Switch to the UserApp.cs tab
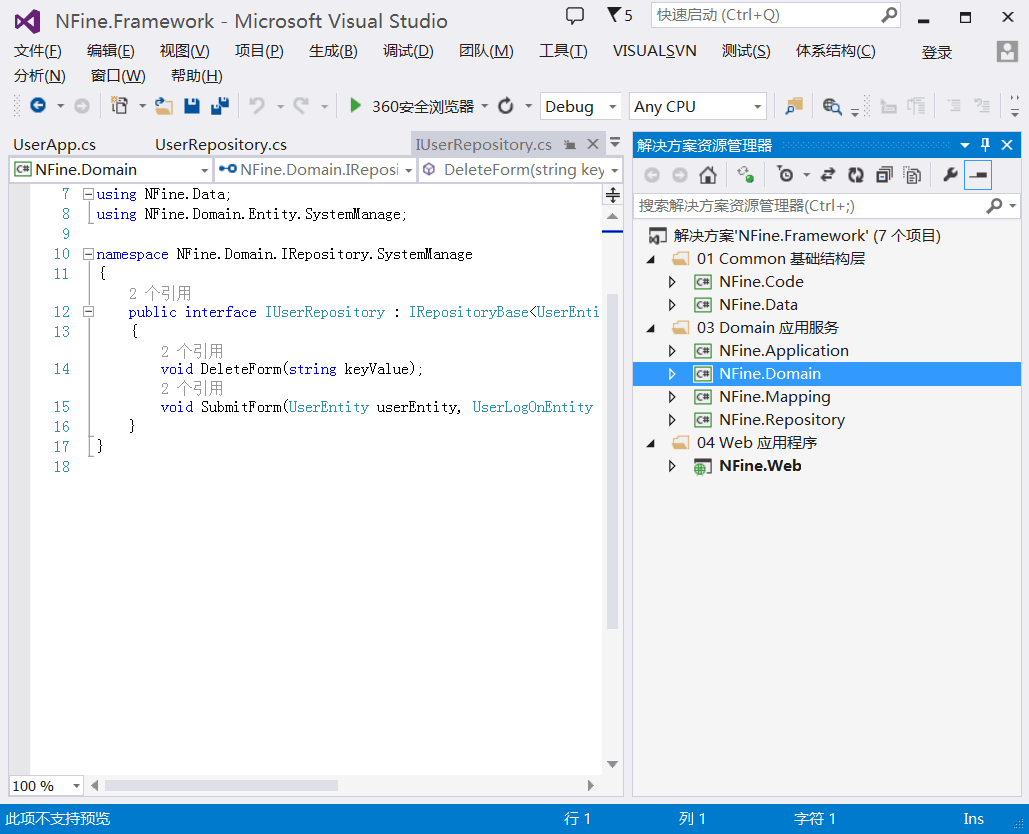1029x834 pixels. tap(54, 144)
